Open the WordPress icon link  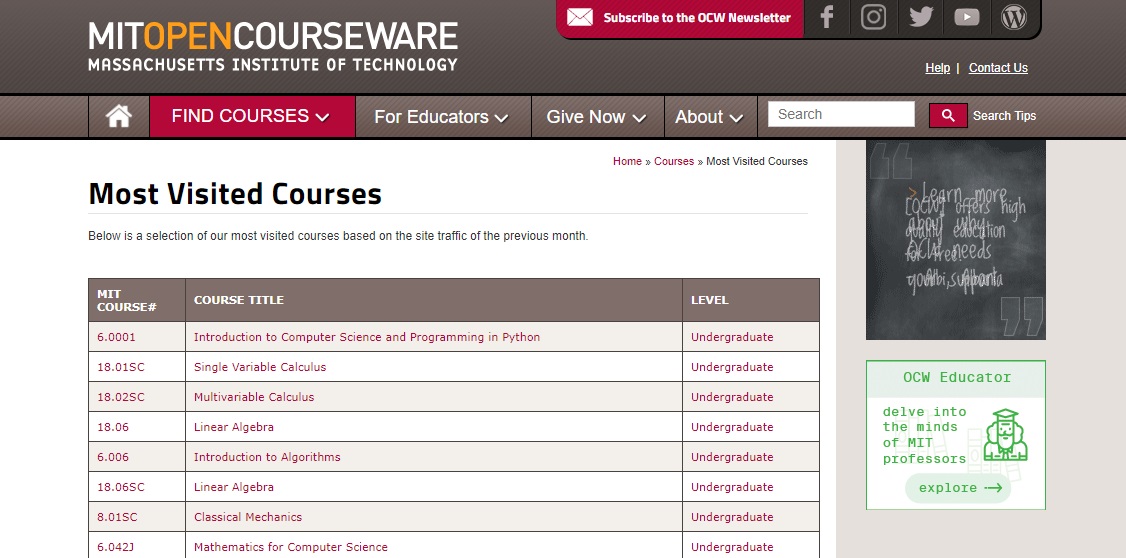1014,17
